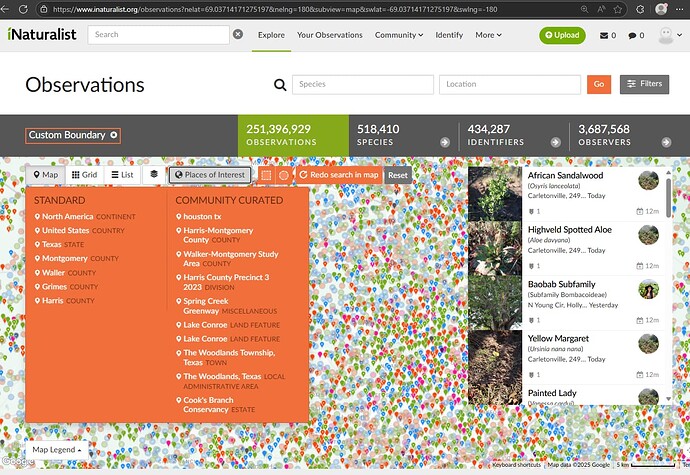Click the iNaturalist logo
The height and width of the screenshot is (475, 690).
[x=42, y=34]
